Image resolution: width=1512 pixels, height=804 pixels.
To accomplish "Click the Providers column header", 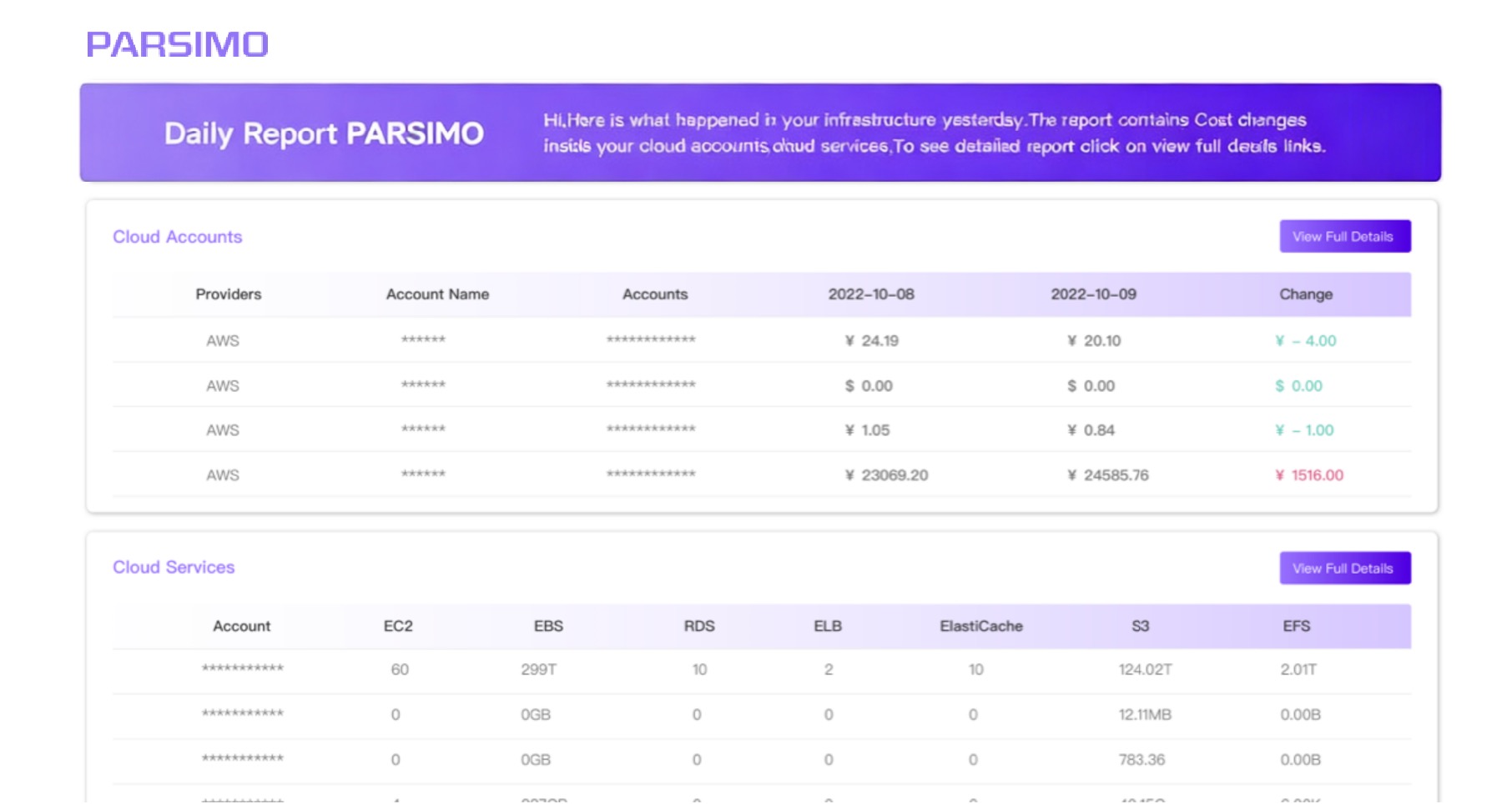I will point(229,294).
